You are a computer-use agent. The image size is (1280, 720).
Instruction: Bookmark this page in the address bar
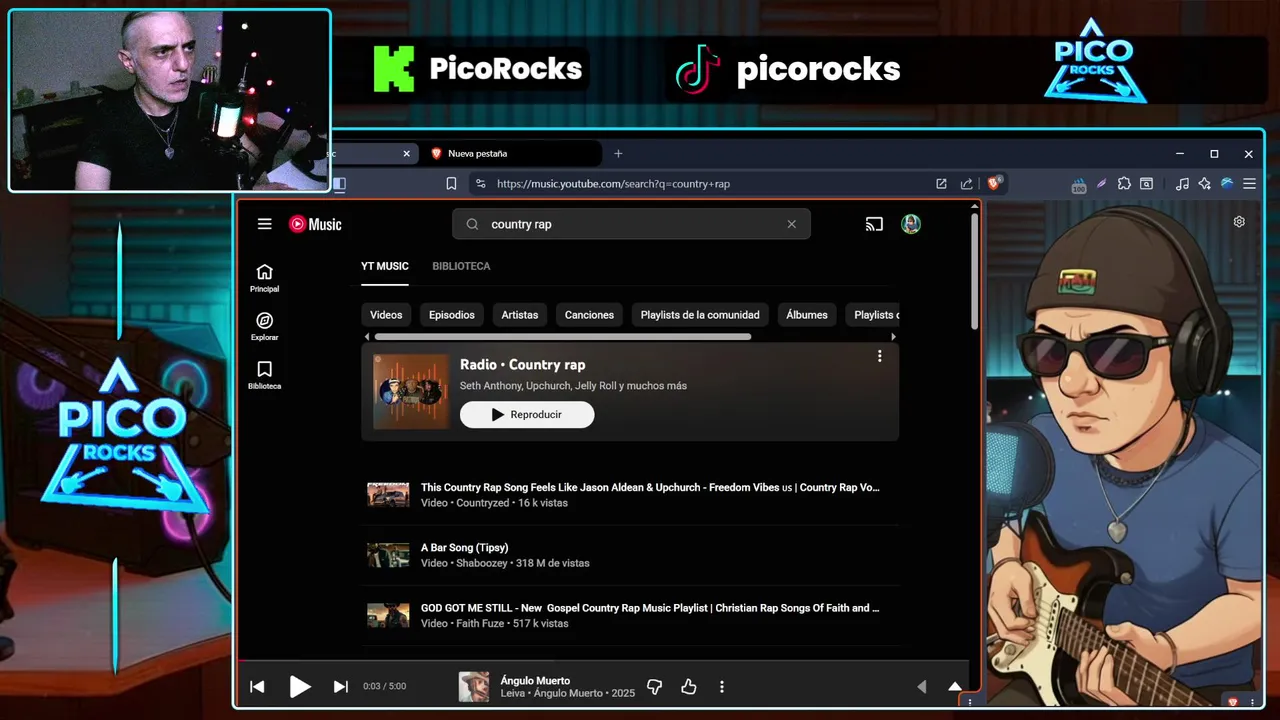pos(451,184)
